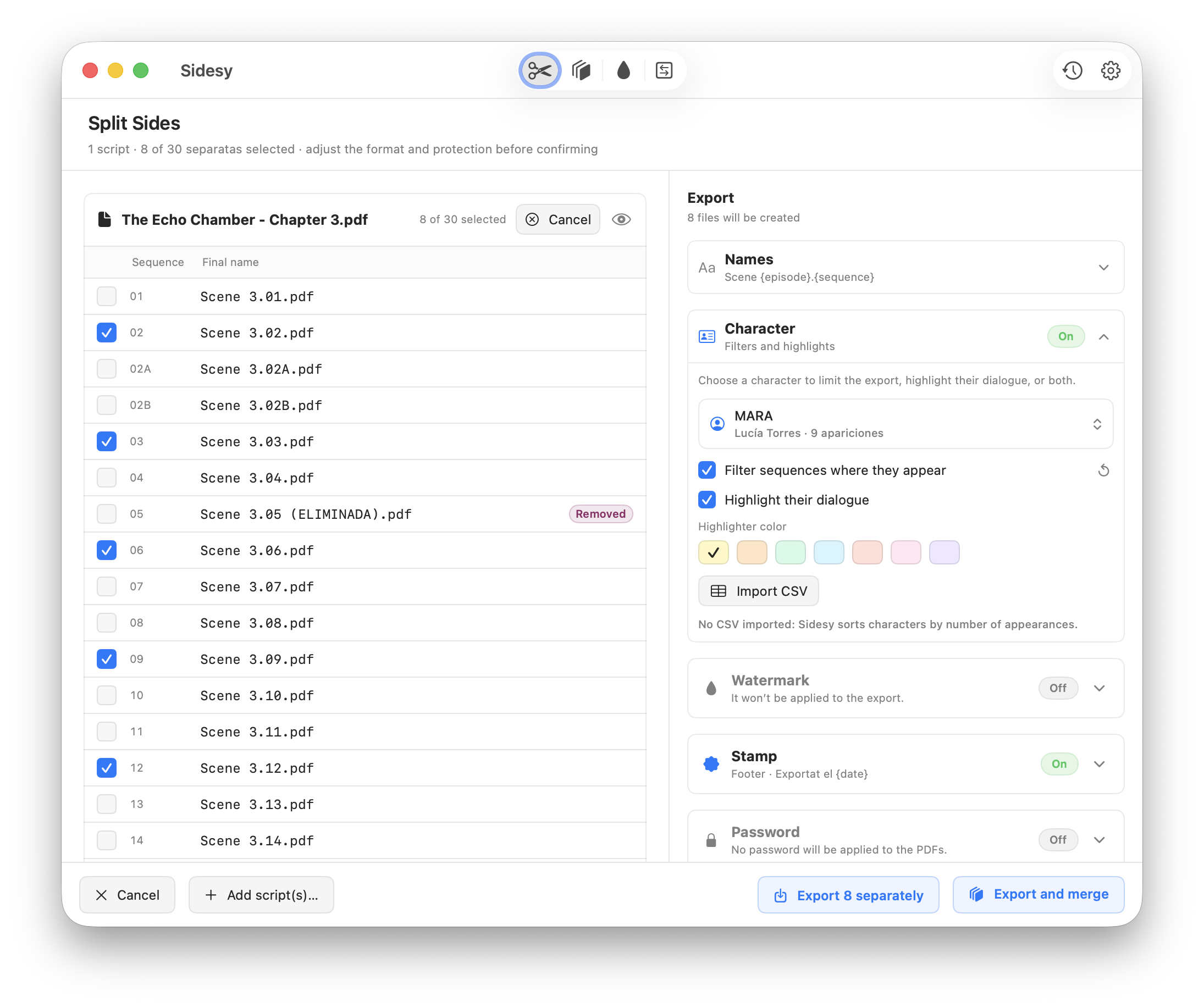Select the Scene 3.02A.pdf checkbox
This screenshot has height=1008, width=1204.
click(107, 368)
